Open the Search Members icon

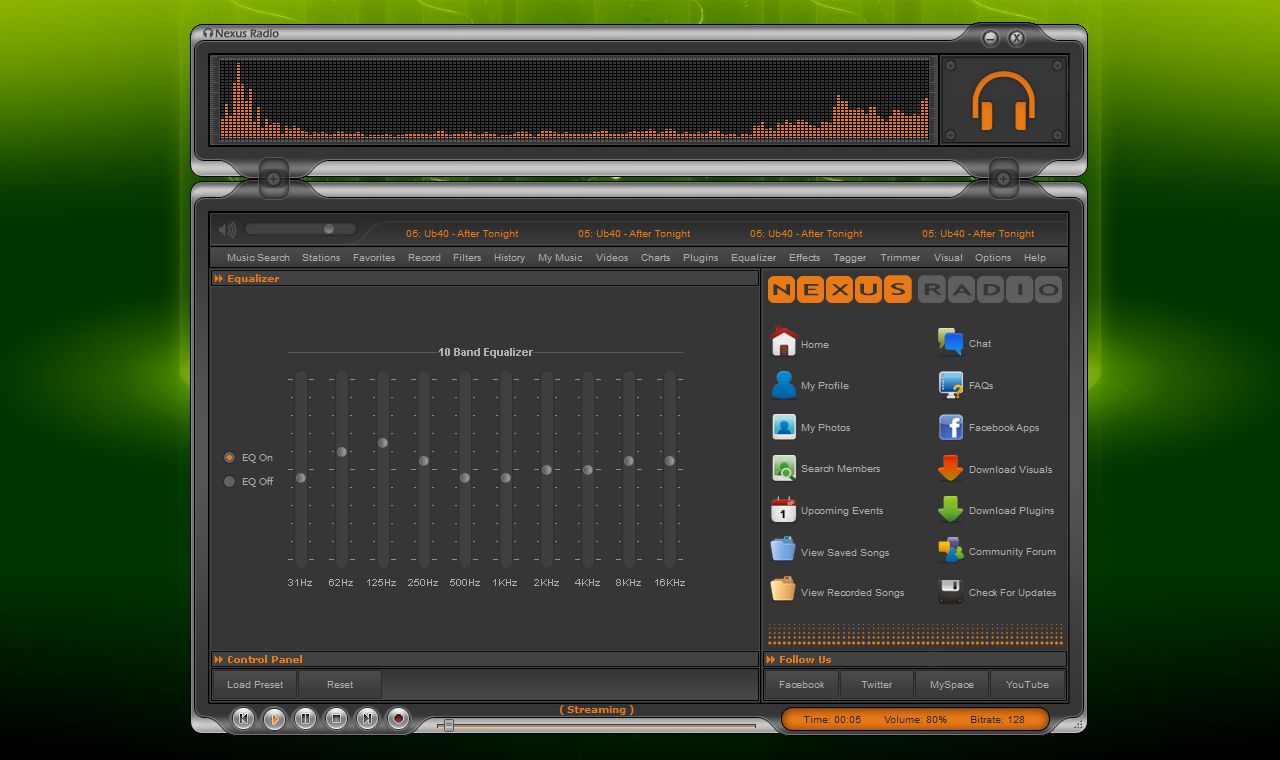click(x=784, y=468)
